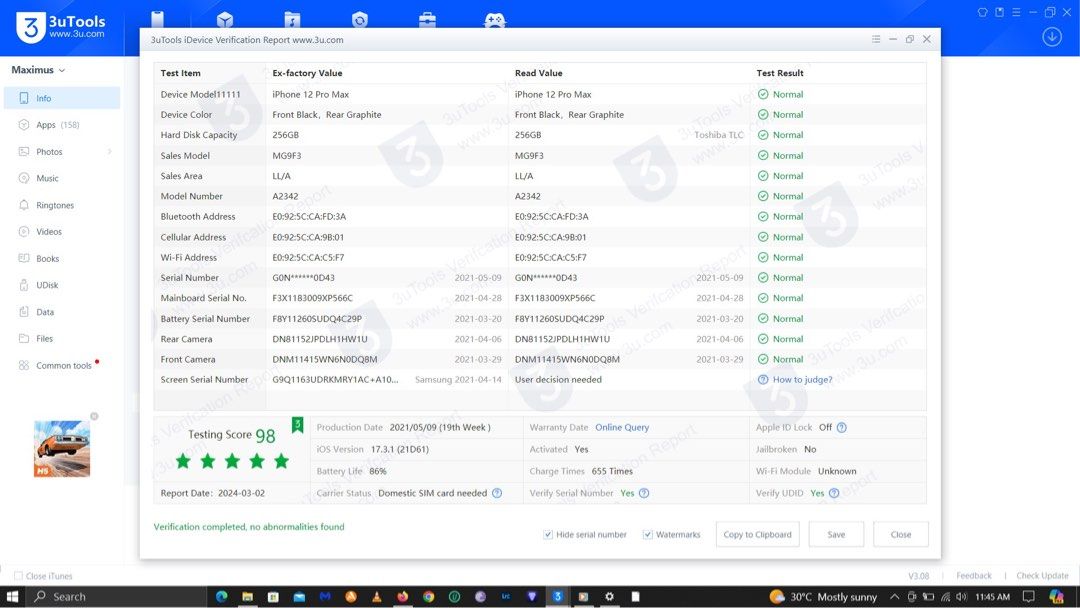Viewport: 1080px width, 608px height.
Task: Click Copy to Clipboard button
Action: pyautogui.click(x=757, y=534)
